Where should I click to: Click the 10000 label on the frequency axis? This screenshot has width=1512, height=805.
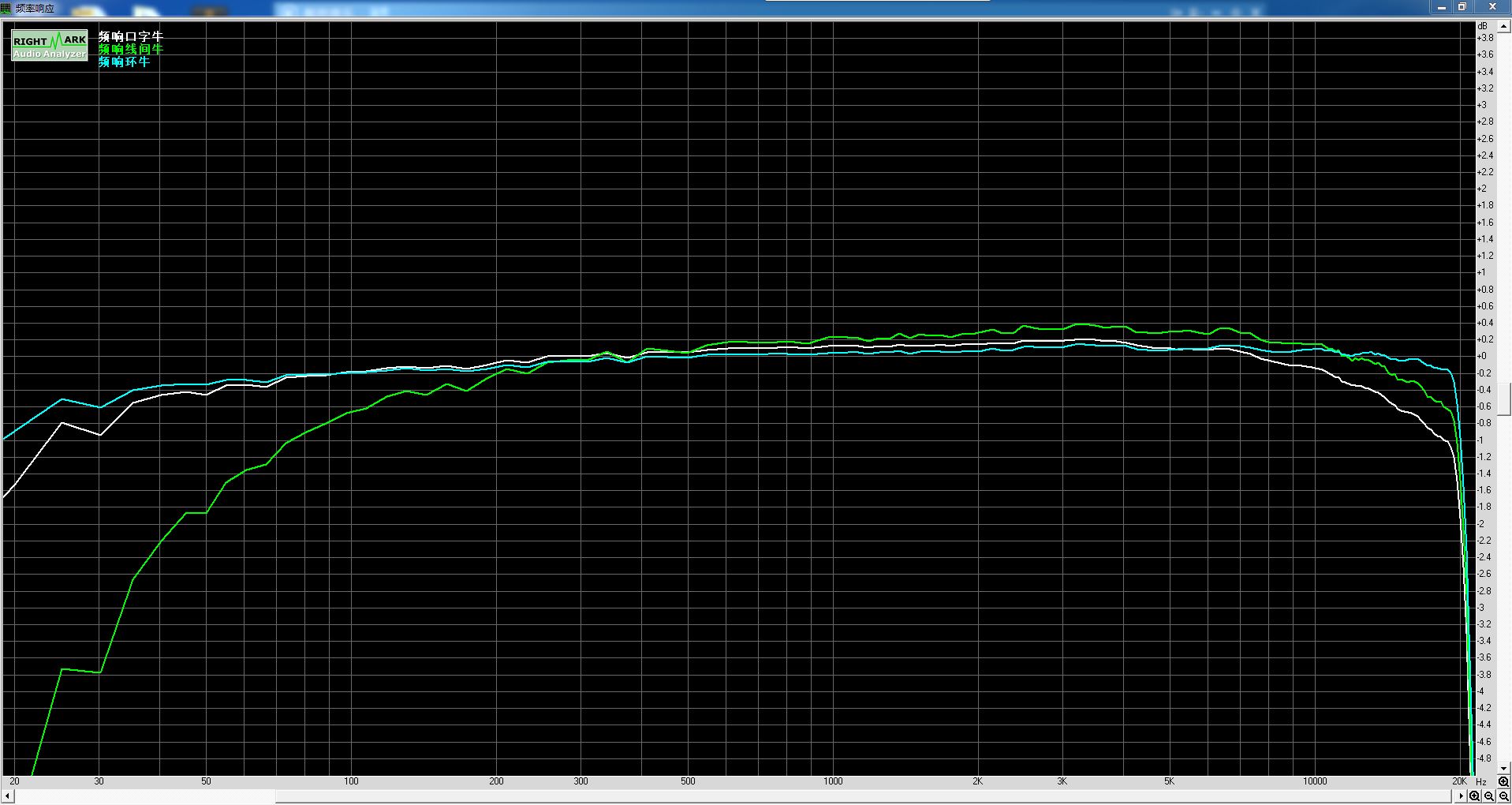click(1315, 781)
